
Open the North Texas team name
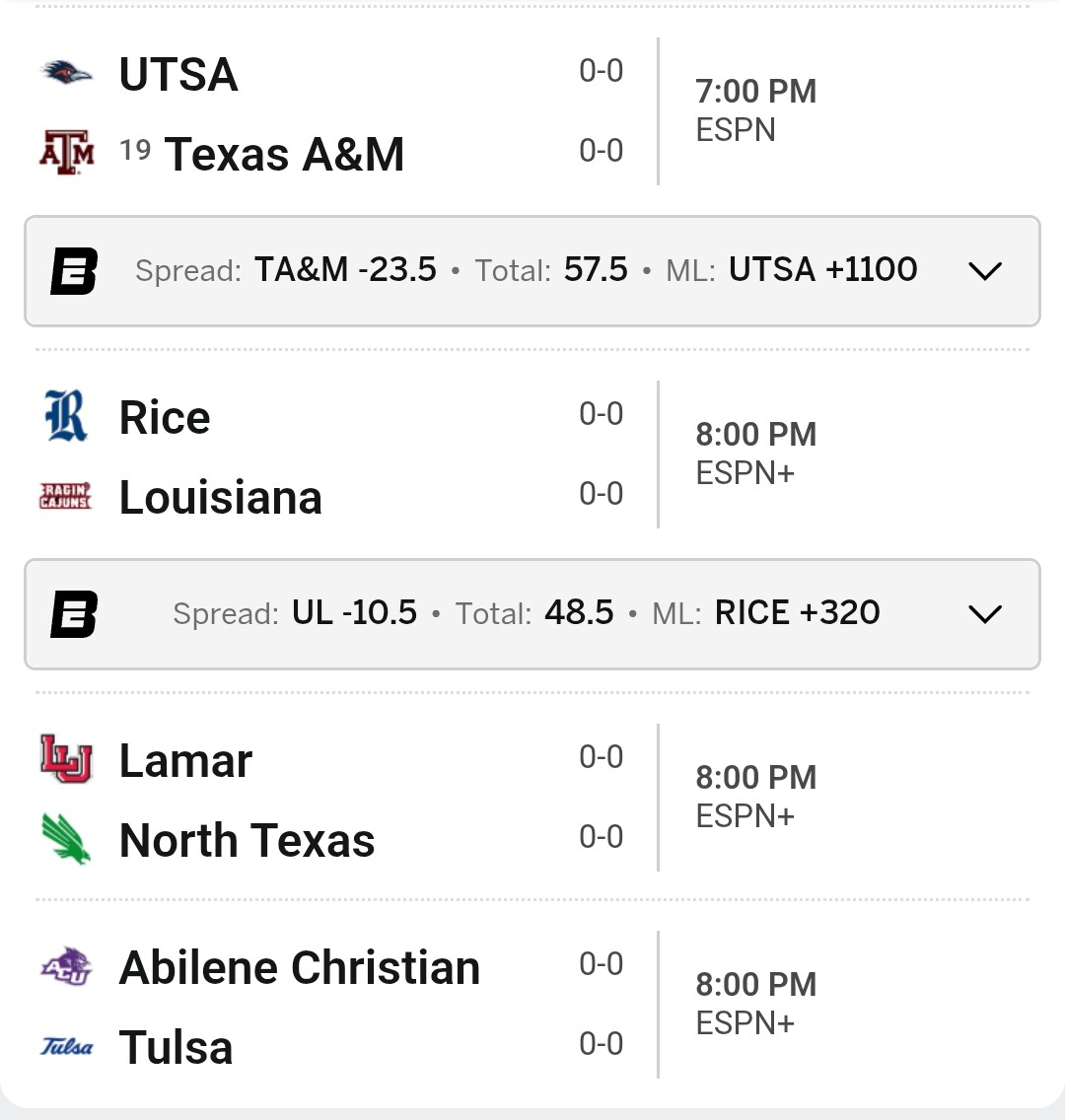[x=247, y=840]
